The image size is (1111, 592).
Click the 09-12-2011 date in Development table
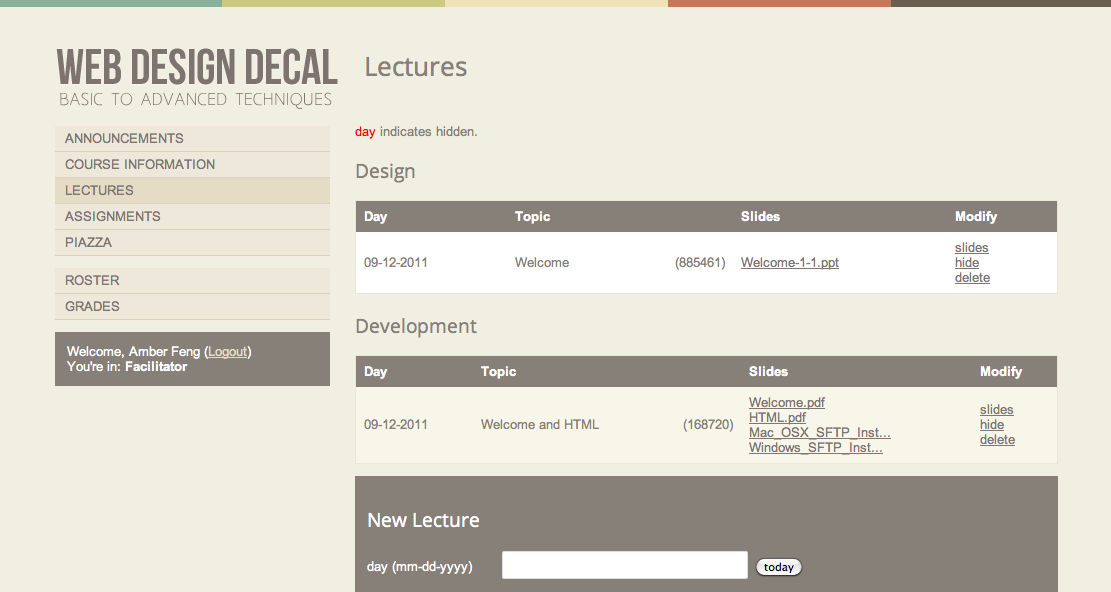396,425
